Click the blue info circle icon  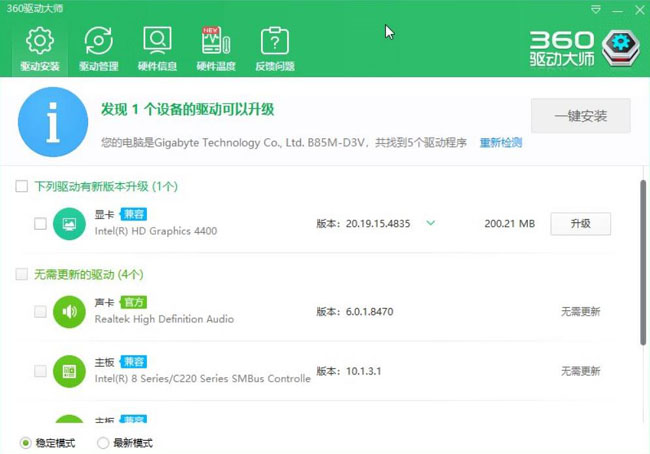point(53,122)
